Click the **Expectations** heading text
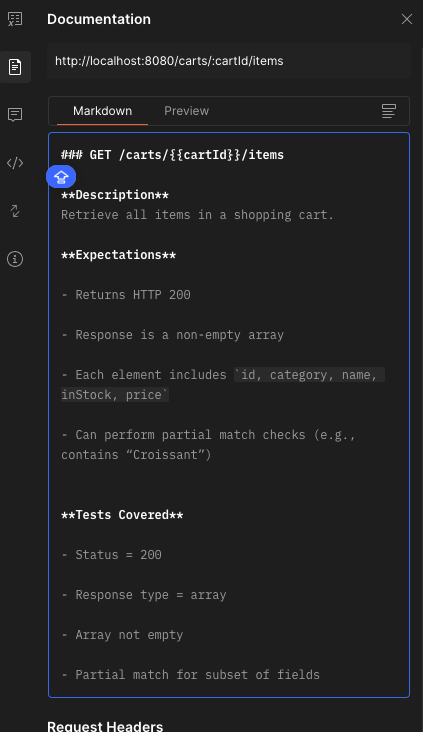The height and width of the screenshot is (732, 423). [119, 255]
